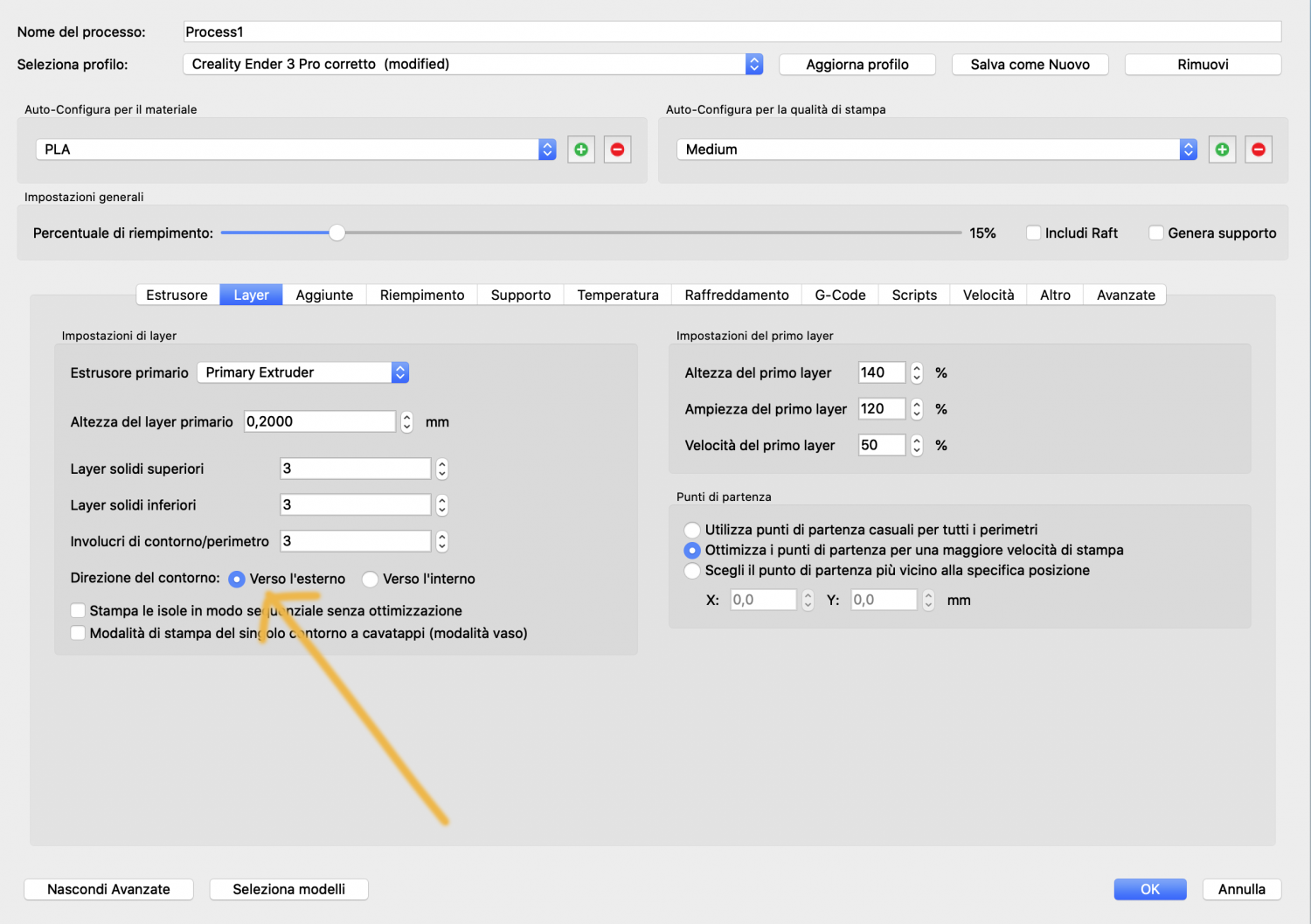Click green add icon next to PLA material
This screenshot has height=924, width=1311.
coord(581,149)
